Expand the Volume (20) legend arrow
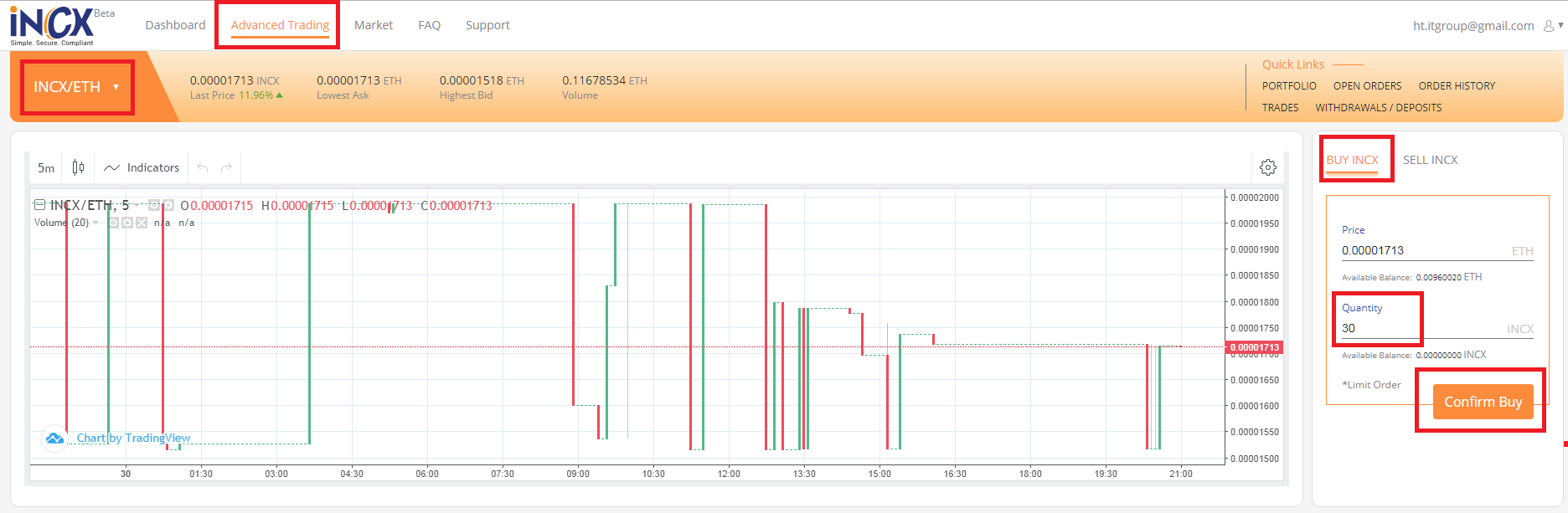 click(95, 223)
